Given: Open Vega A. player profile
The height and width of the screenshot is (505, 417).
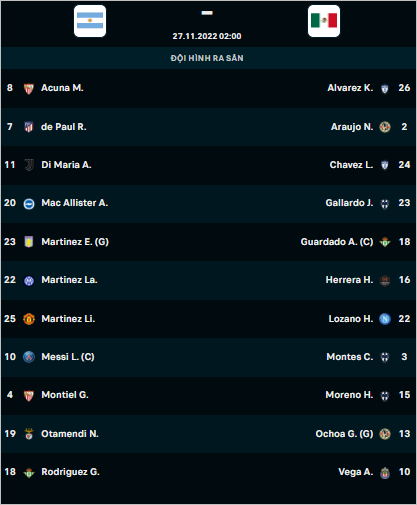Looking at the screenshot, I should [x=356, y=472].
